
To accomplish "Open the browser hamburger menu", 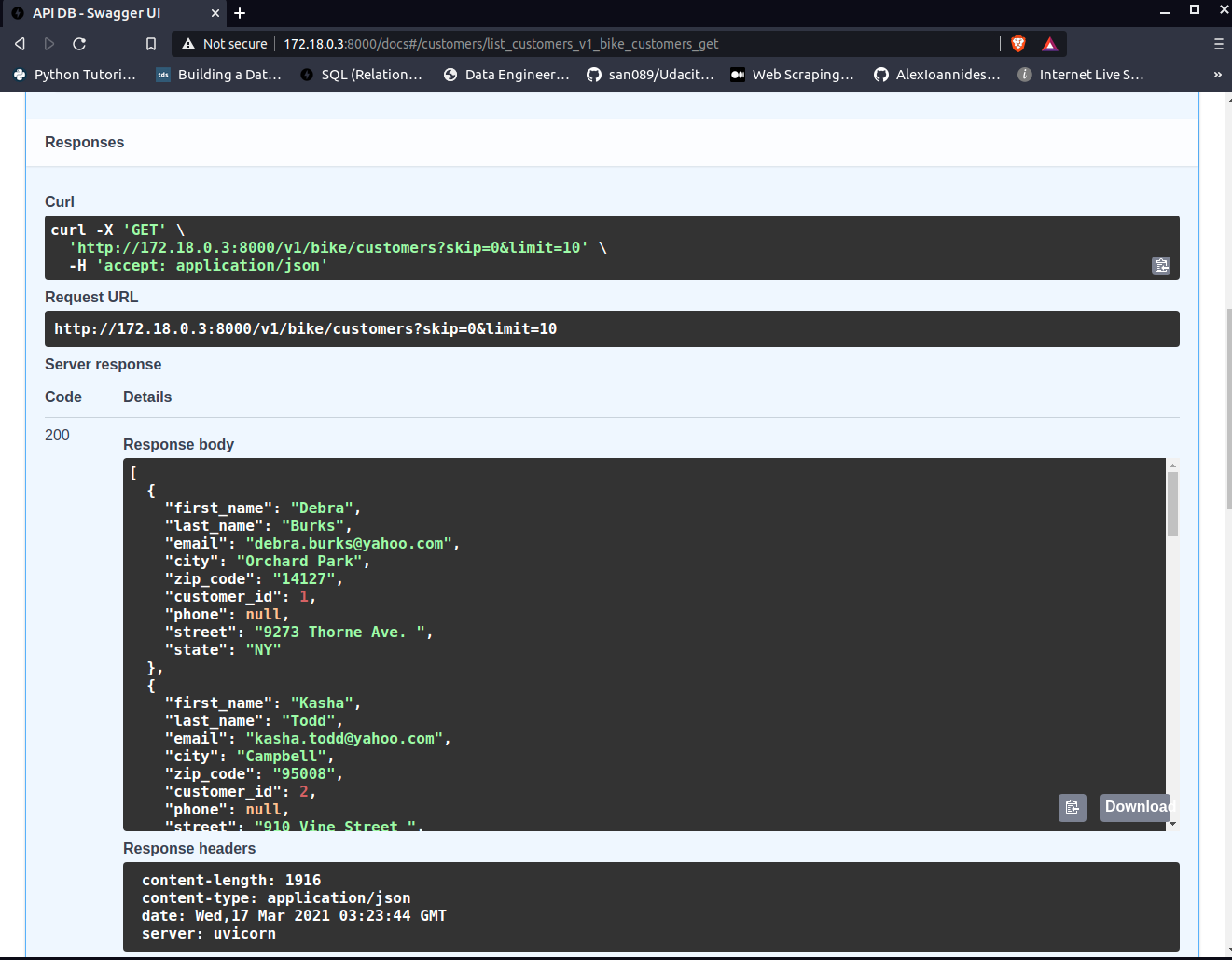I will click(1218, 44).
